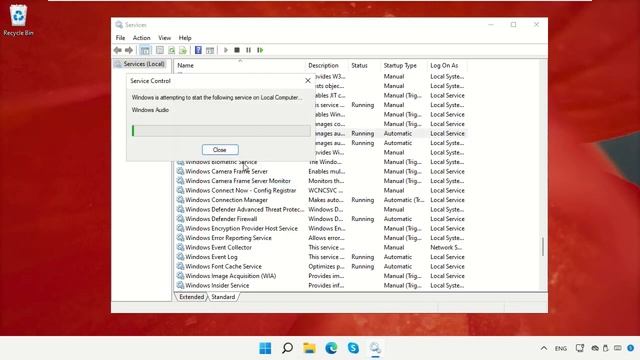Open the View menu
This screenshot has height=360, width=640.
(164, 38)
